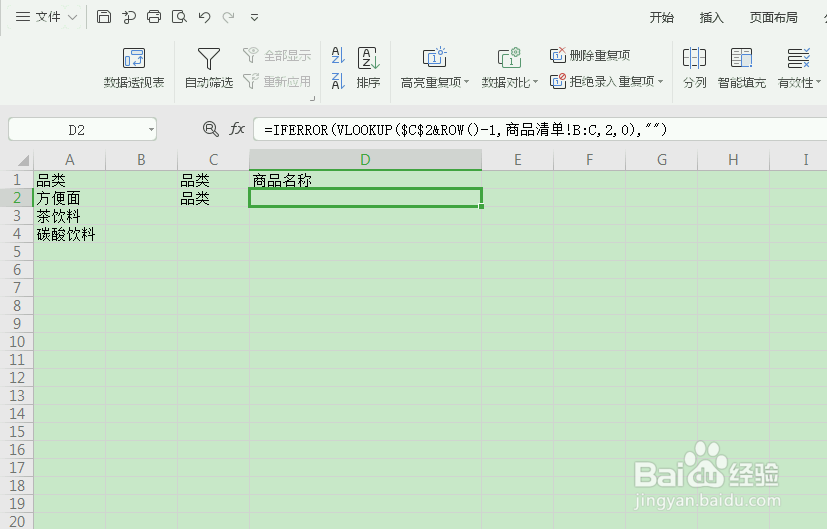This screenshot has height=529, width=827.
Task: Expand the 文件 menu dropdown arrow
Action: (73, 17)
